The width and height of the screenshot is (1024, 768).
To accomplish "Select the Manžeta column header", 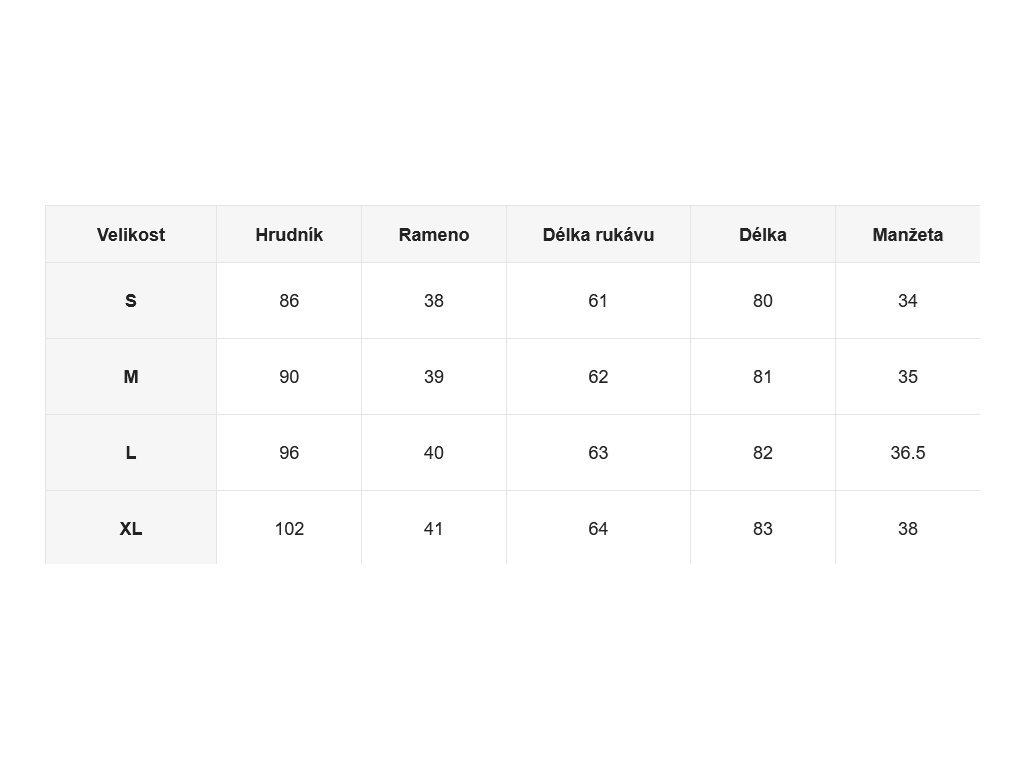I will pos(908,234).
